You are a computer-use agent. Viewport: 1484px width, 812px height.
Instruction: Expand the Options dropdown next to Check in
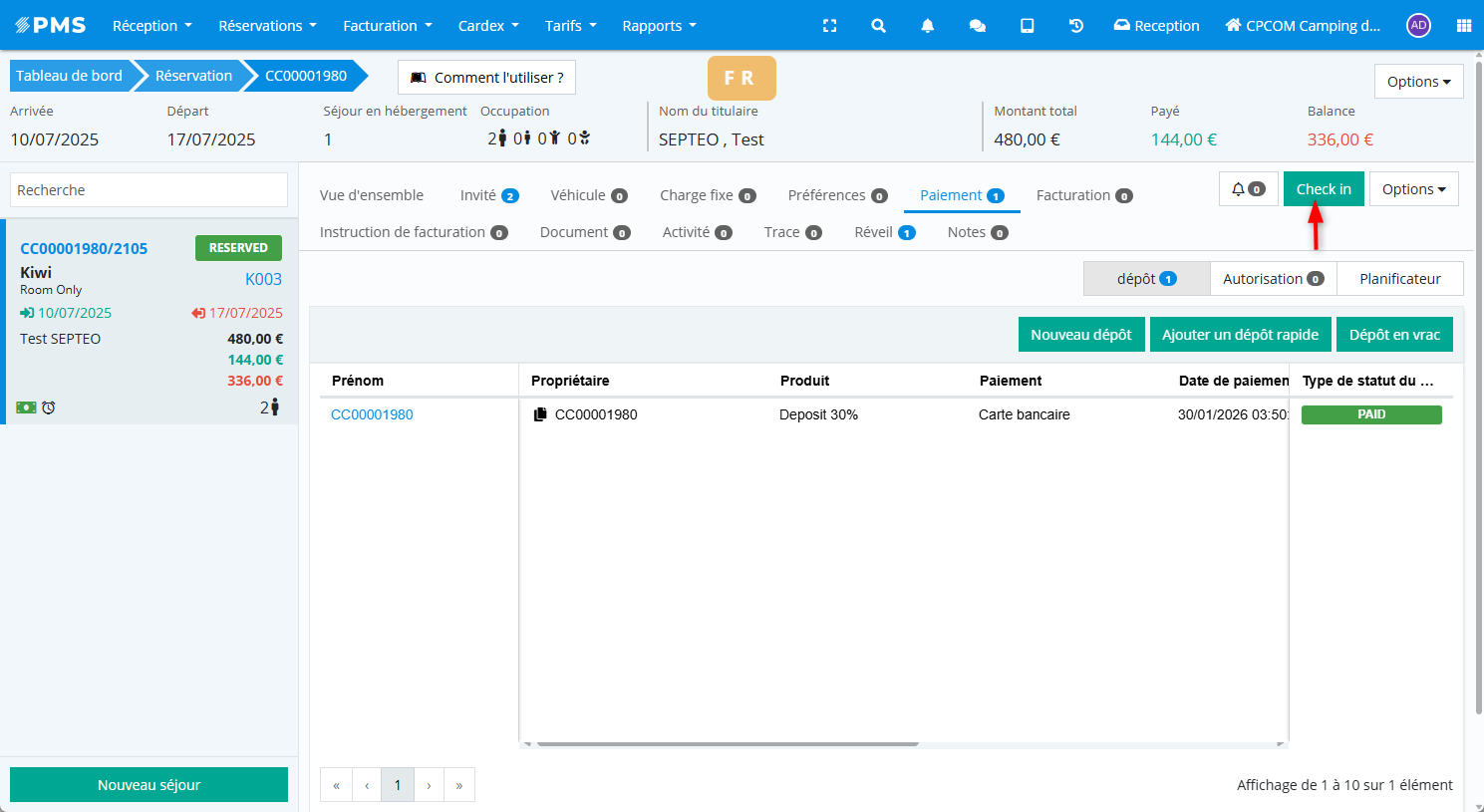(x=1413, y=189)
